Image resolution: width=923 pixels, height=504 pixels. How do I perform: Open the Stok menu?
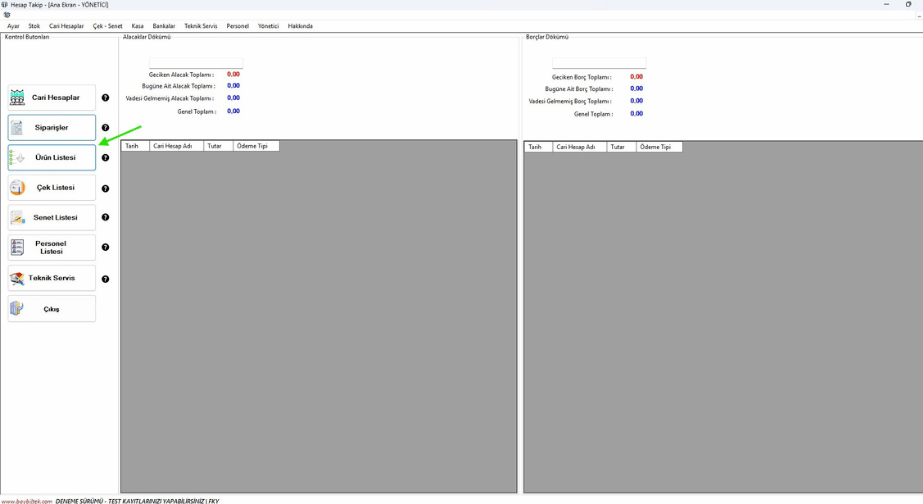[34, 26]
